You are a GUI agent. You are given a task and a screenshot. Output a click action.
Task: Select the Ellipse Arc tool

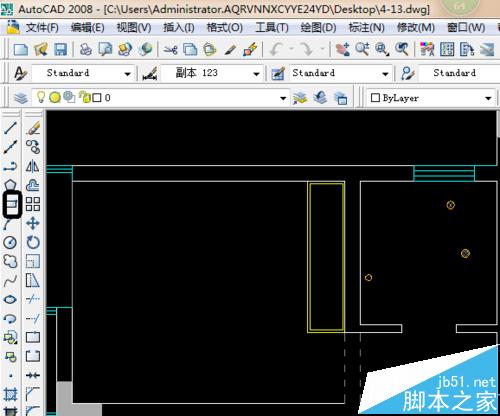coord(10,319)
